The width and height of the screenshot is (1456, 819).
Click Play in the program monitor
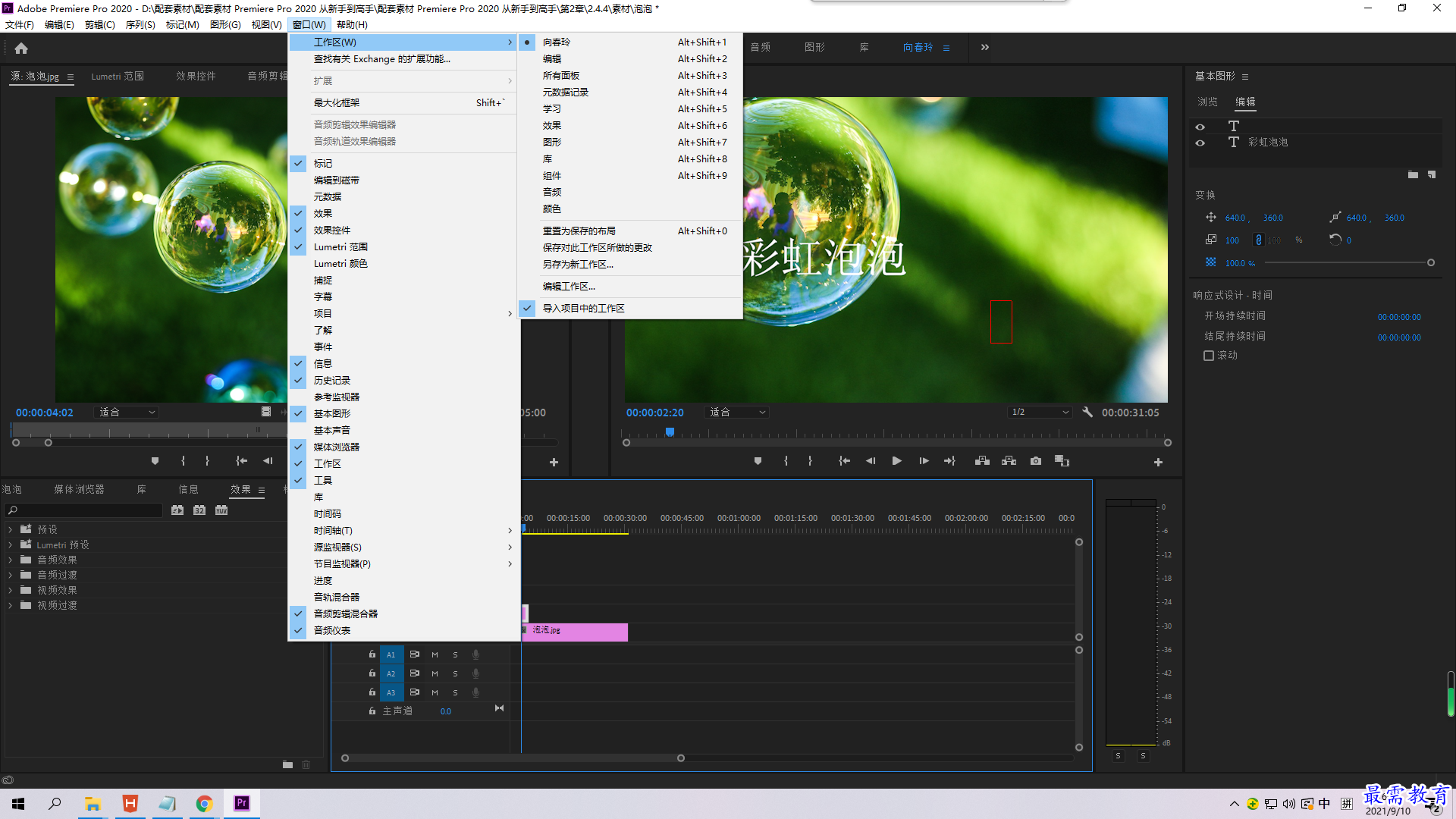pyautogui.click(x=896, y=461)
